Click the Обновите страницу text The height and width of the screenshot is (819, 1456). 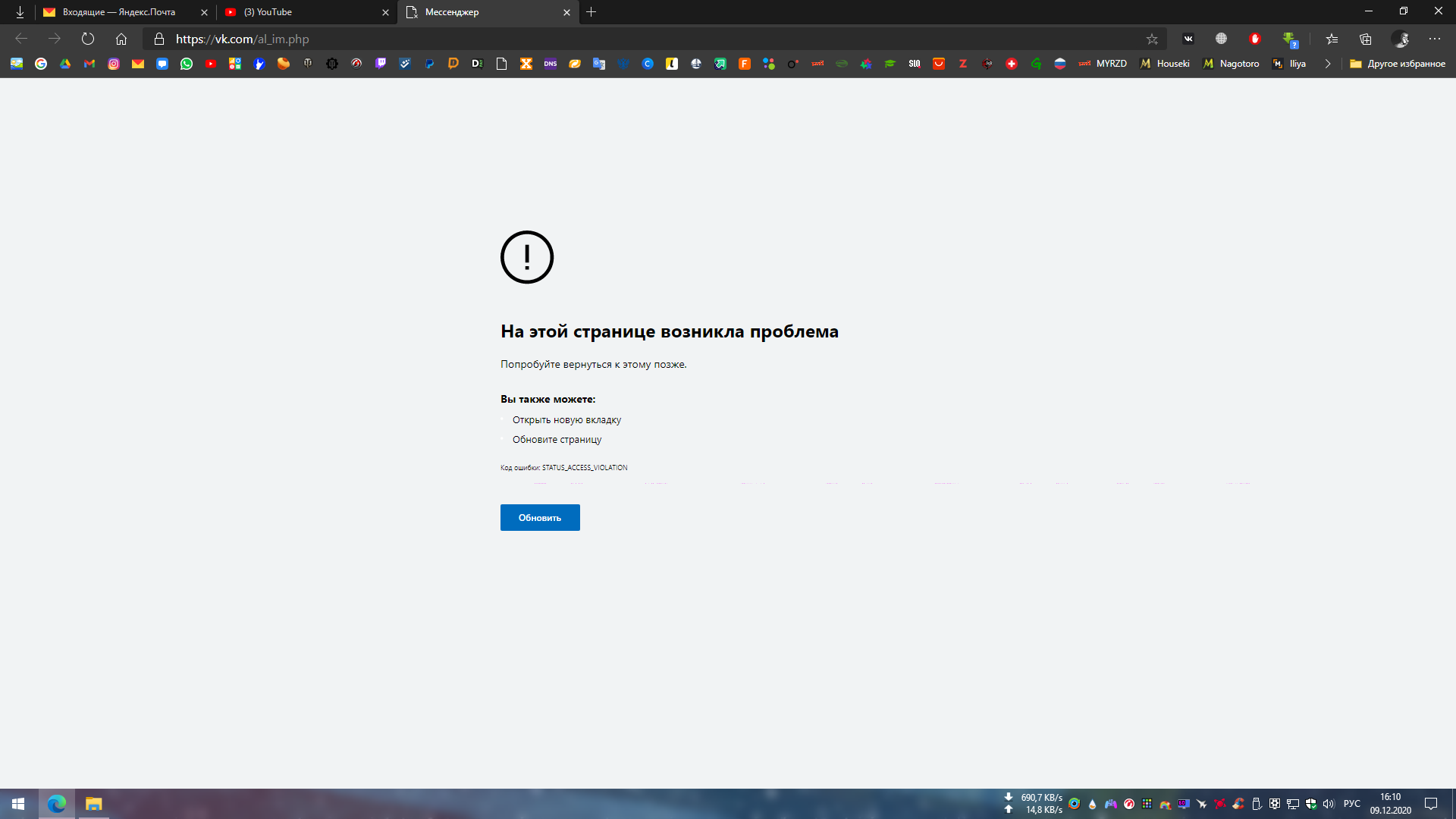tap(557, 439)
